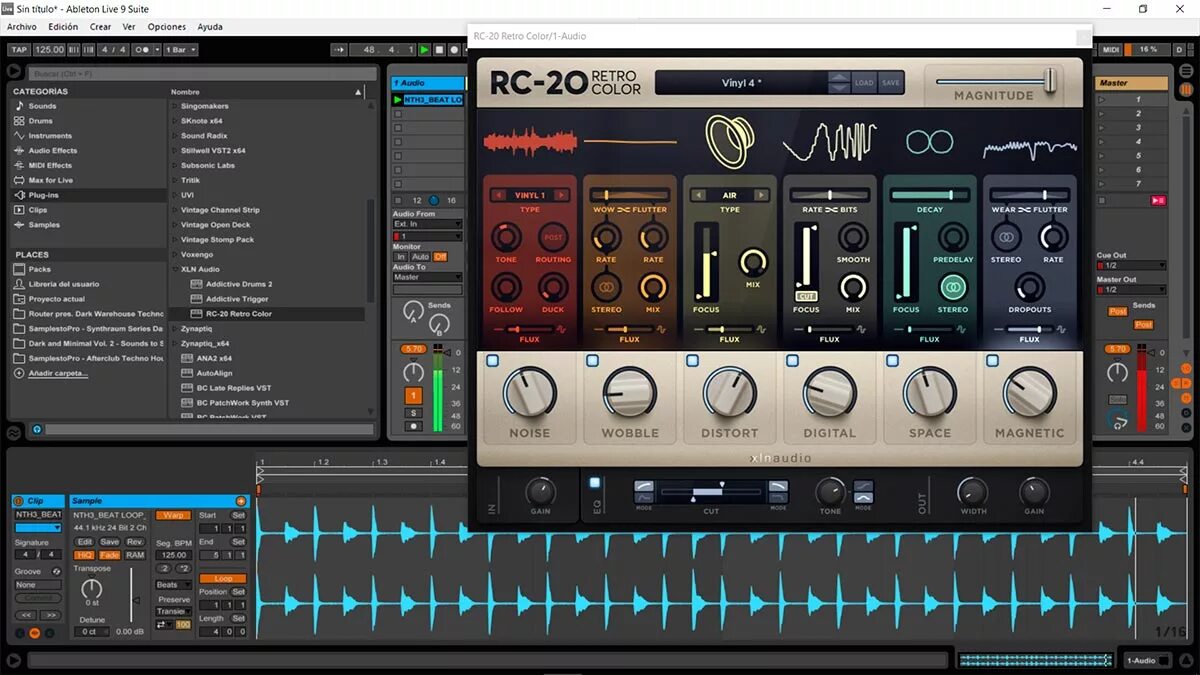Click the TAP tempo button
This screenshot has height=675, width=1200.
(x=19, y=49)
